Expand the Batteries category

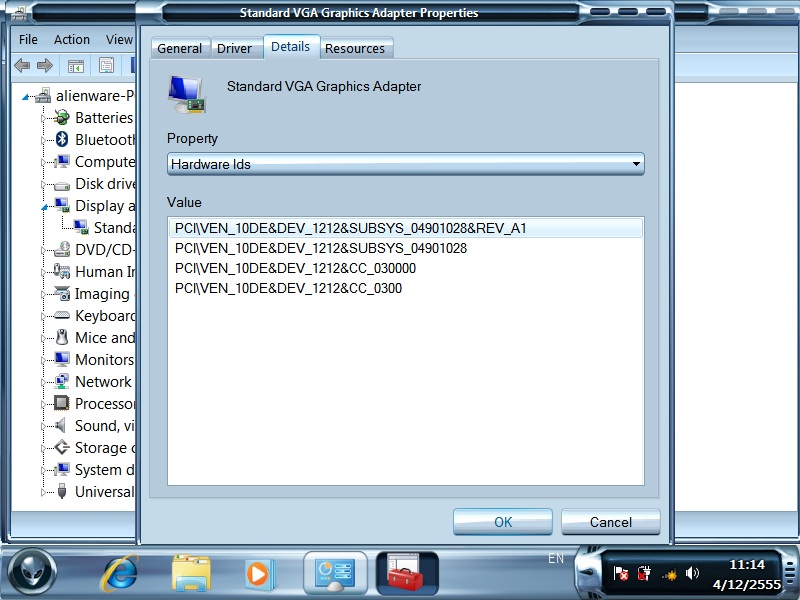[x=43, y=118]
